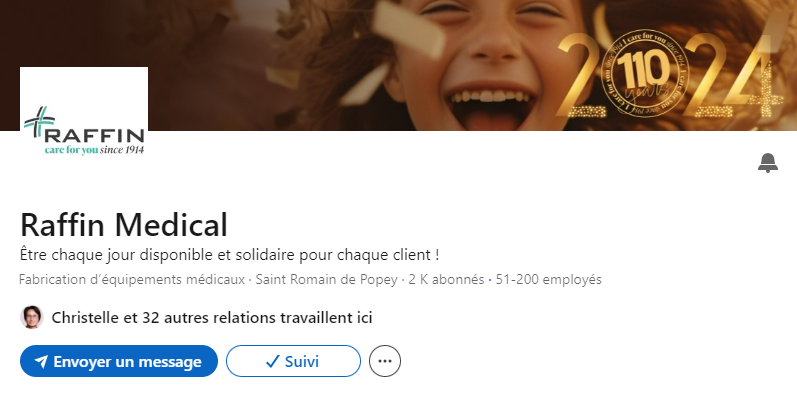Open the three-dots more options menu
The image size is (797, 401).
pos(385,361)
